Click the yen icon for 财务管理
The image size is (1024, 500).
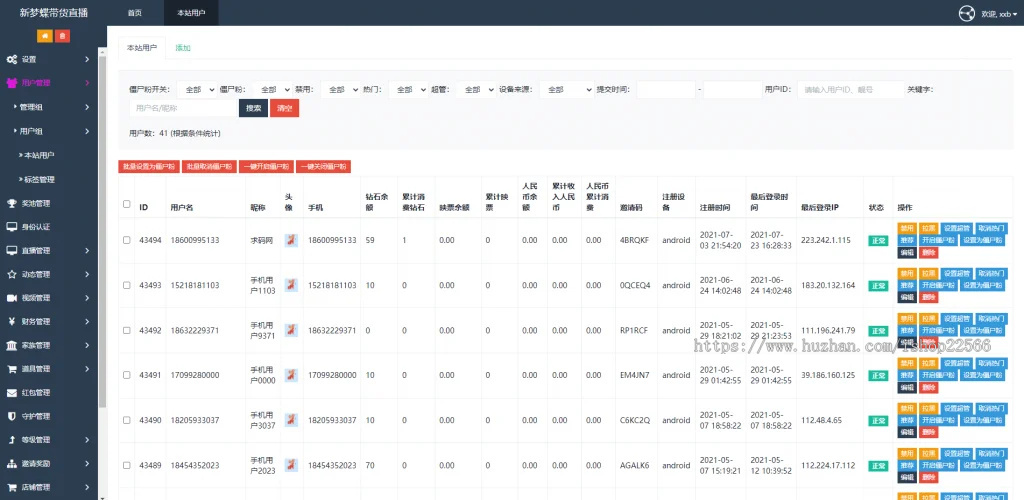coord(12,321)
